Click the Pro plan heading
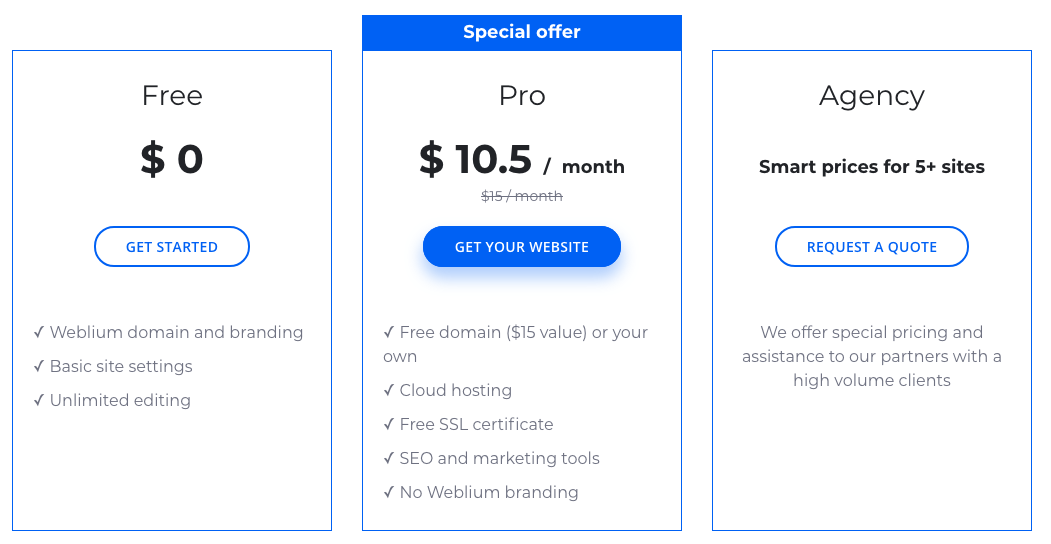1051x544 pixels. pos(521,96)
